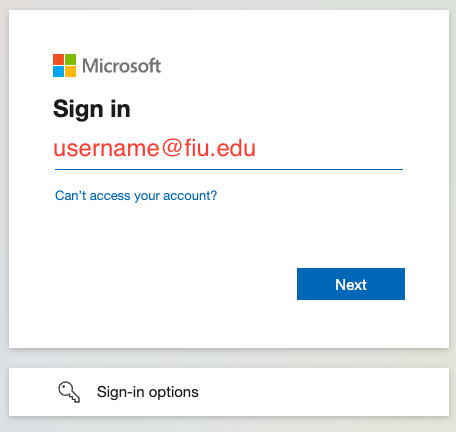Click the Sign-in options label text
The width and height of the screenshot is (456, 432).
coord(148,392)
